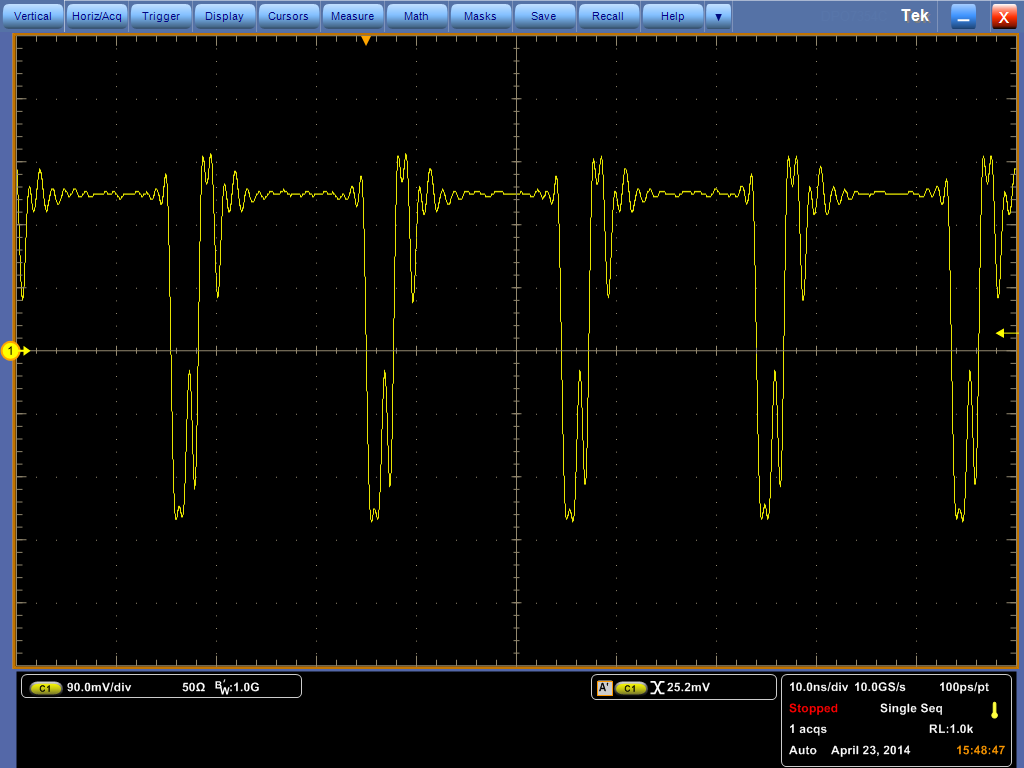The width and height of the screenshot is (1024, 768).
Task: Click the rising edge trigger slope icon
Action: point(657,688)
